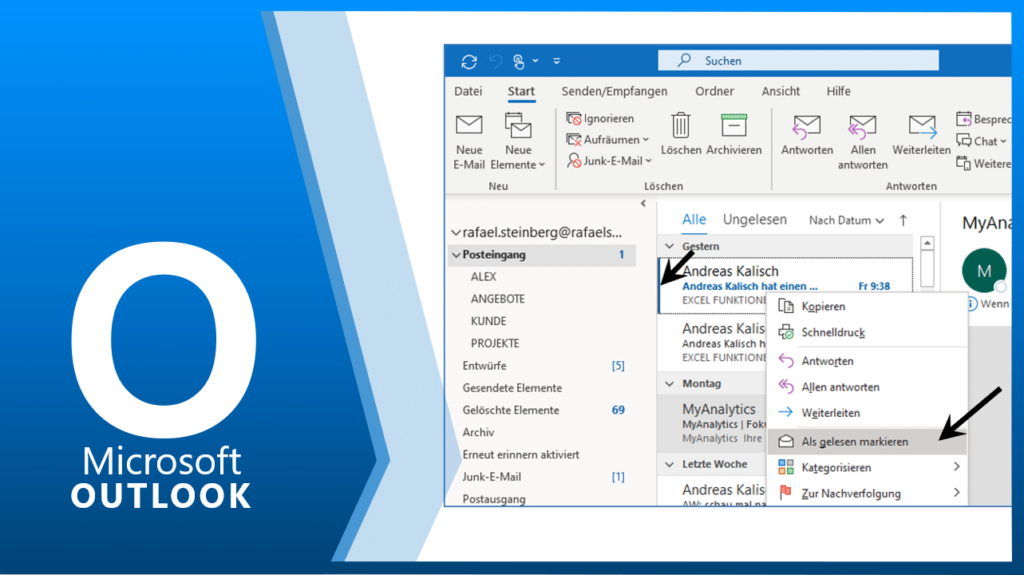This screenshot has width=1024, height=575.
Task: Click the Weiterleiten ribbon icon
Action: point(921,127)
